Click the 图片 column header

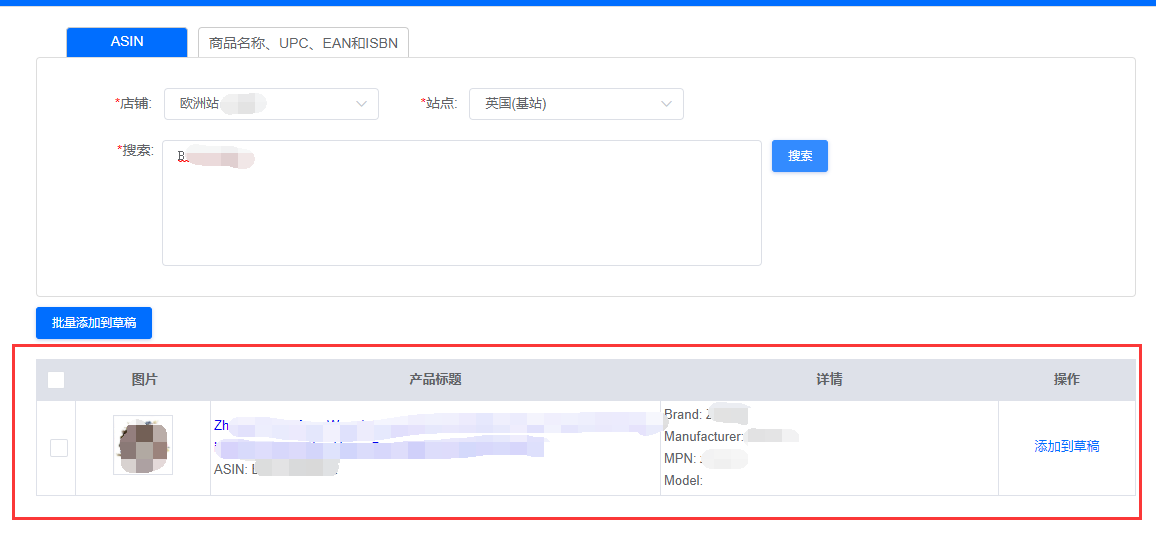[144, 380]
